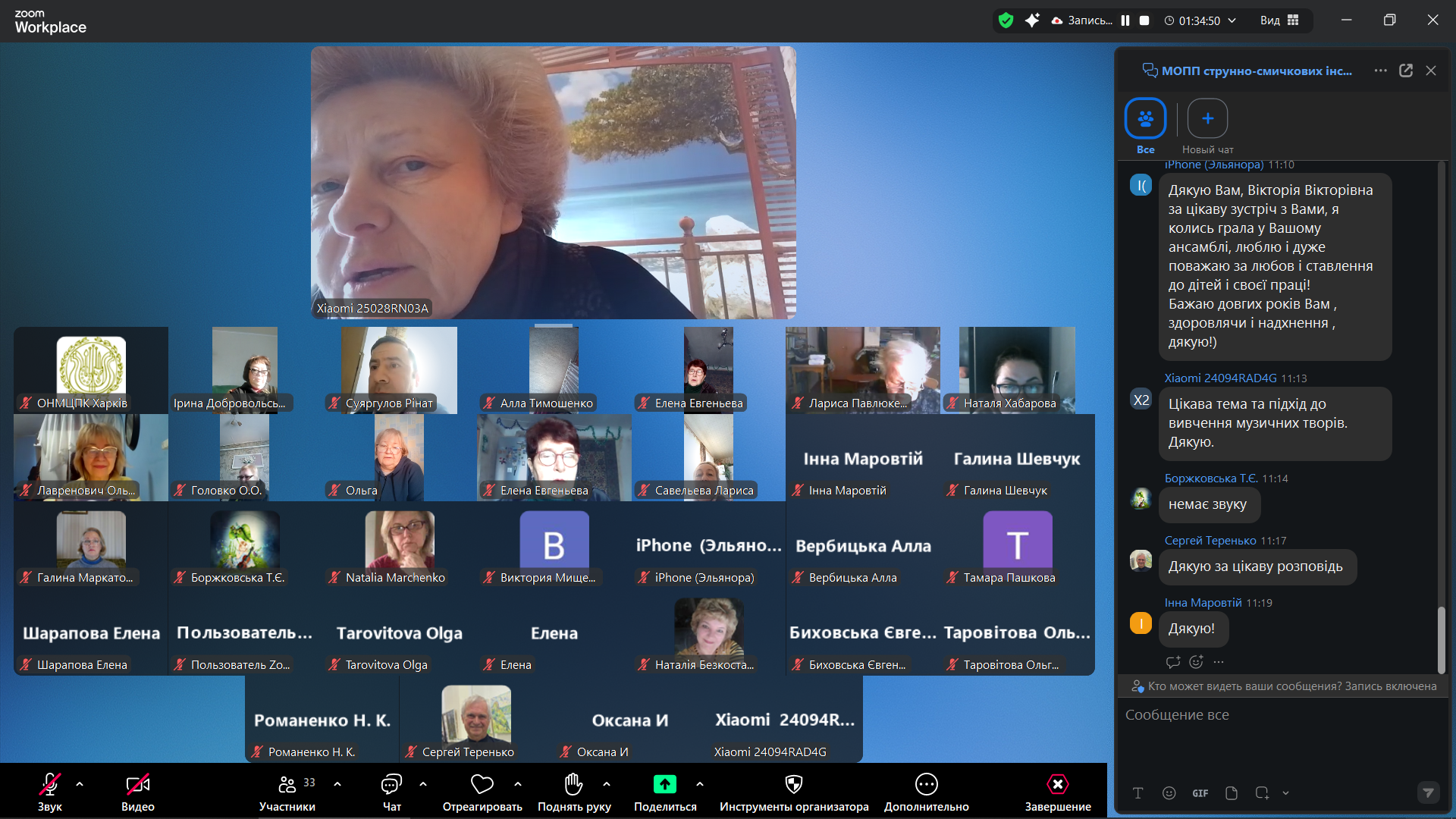This screenshot has width=1456, height=819.
Task: Pause the meeting recording
Action: point(1125,20)
